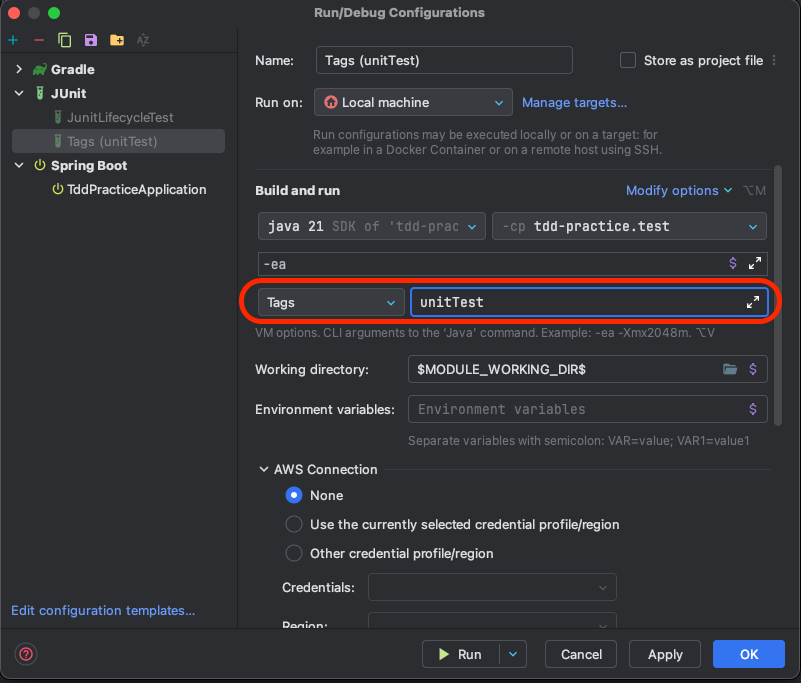Expand the unitTest tags field

click(x=752, y=302)
